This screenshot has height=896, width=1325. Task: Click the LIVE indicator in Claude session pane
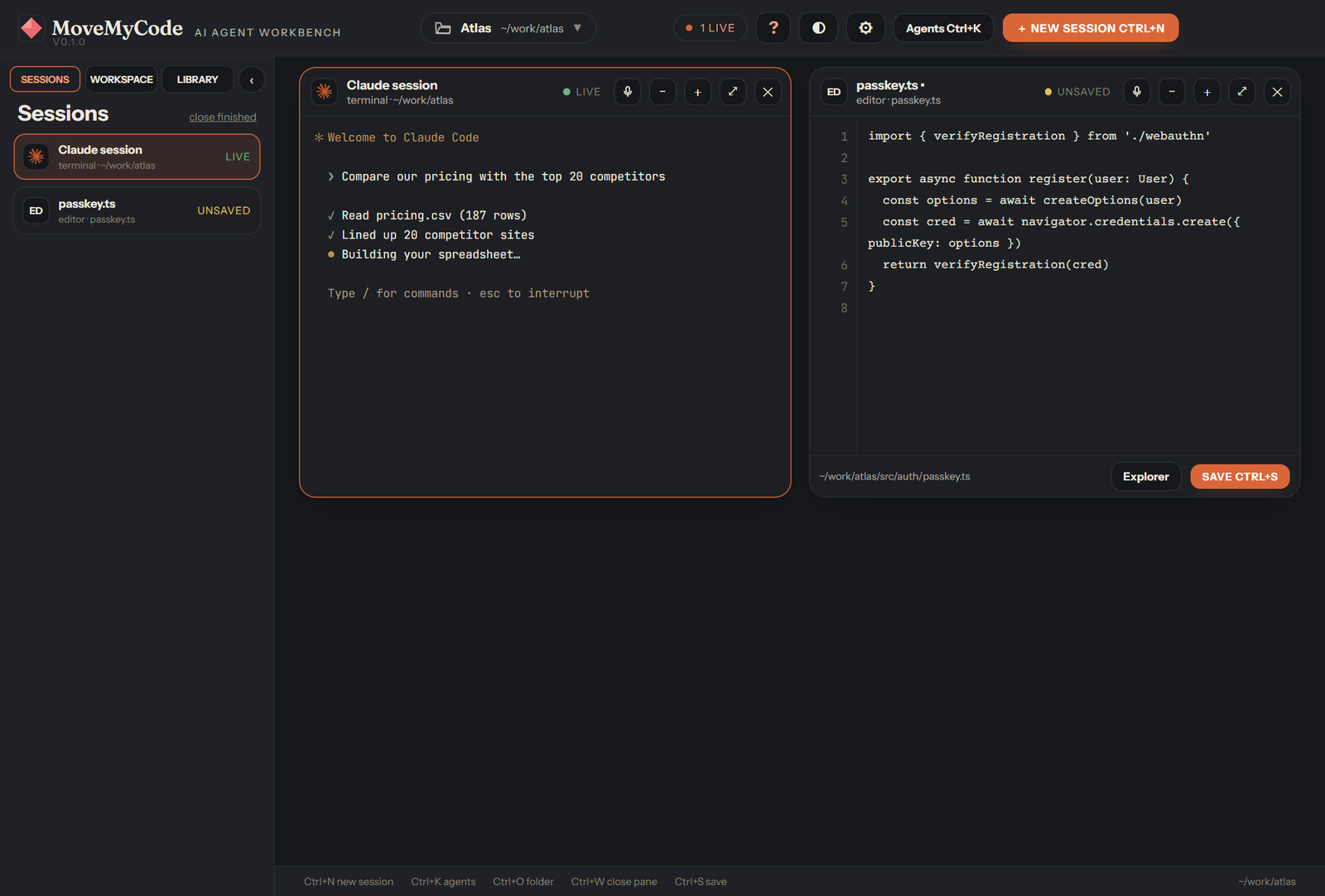tap(581, 92)
